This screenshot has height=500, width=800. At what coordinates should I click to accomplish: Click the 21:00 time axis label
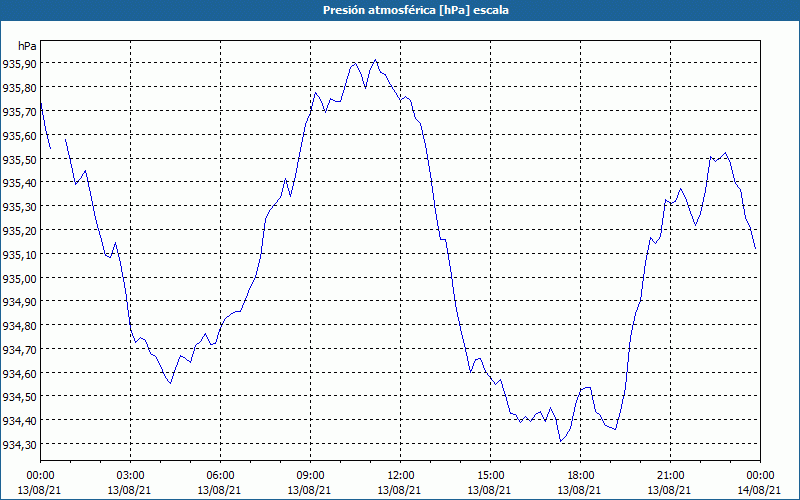pos(670,476)
